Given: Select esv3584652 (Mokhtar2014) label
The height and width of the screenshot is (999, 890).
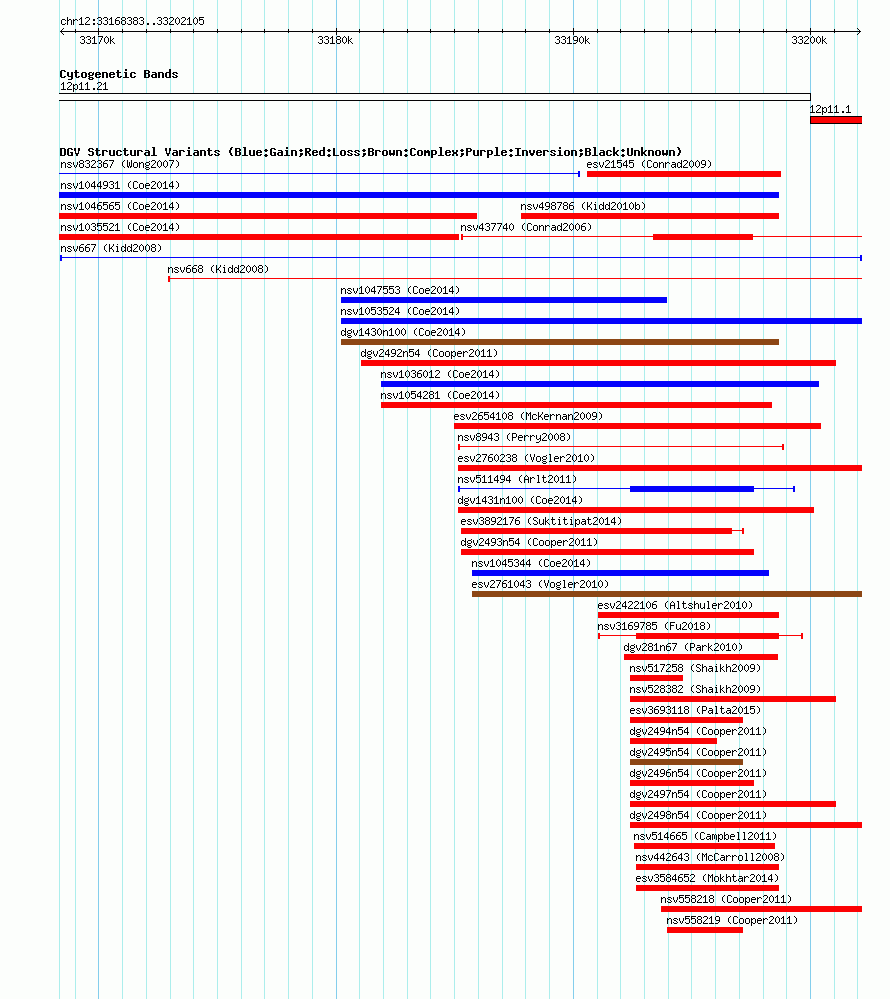Looking at the screenshot, I should (x=707, y=879).
